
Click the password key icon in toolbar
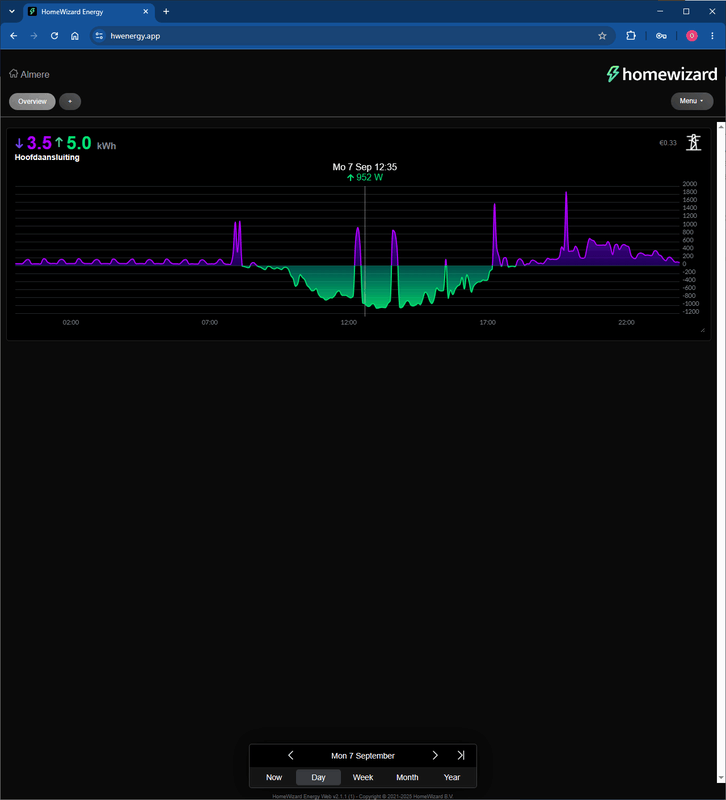click(x=661, y=36)
